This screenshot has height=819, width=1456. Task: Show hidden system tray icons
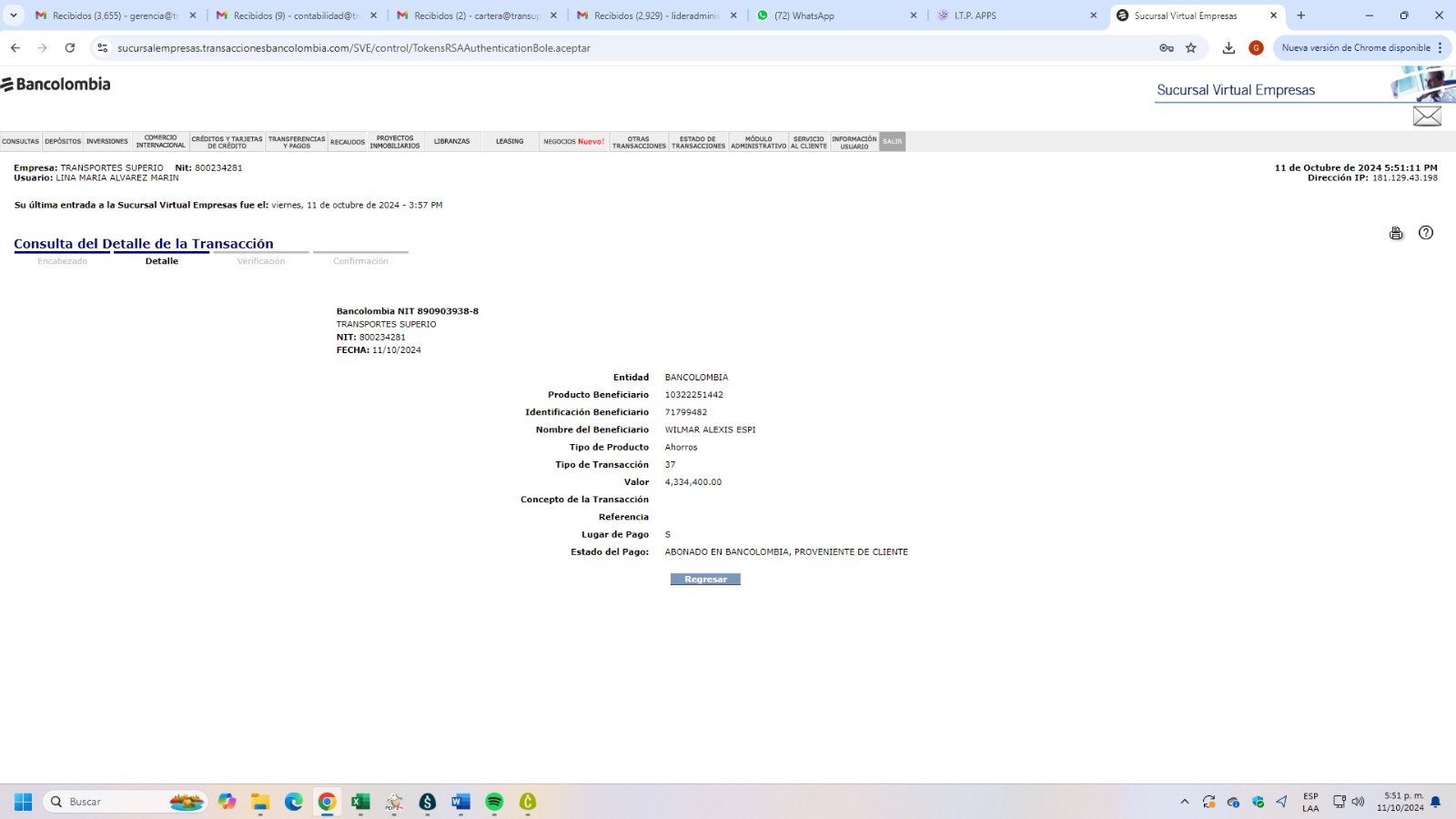1184,802
